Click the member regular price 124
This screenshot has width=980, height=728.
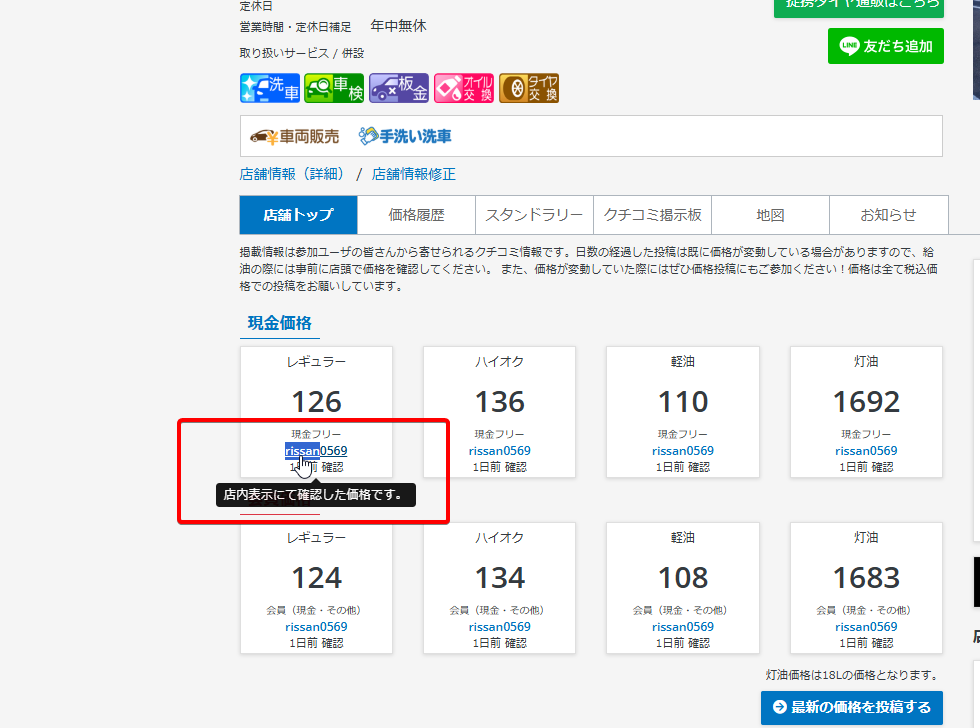316,578
